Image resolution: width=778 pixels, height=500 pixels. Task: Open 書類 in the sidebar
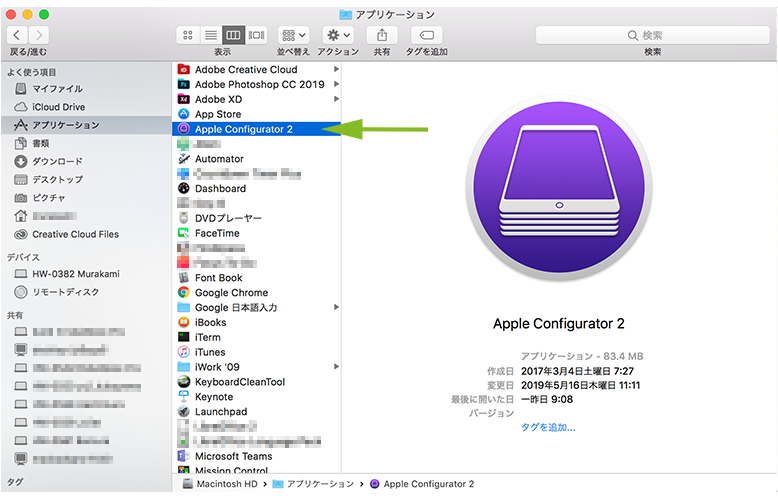32,143
